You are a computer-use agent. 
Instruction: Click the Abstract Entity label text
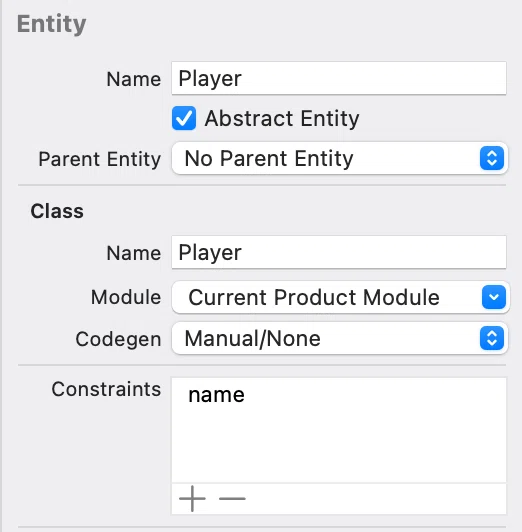(x=282, y=118)
